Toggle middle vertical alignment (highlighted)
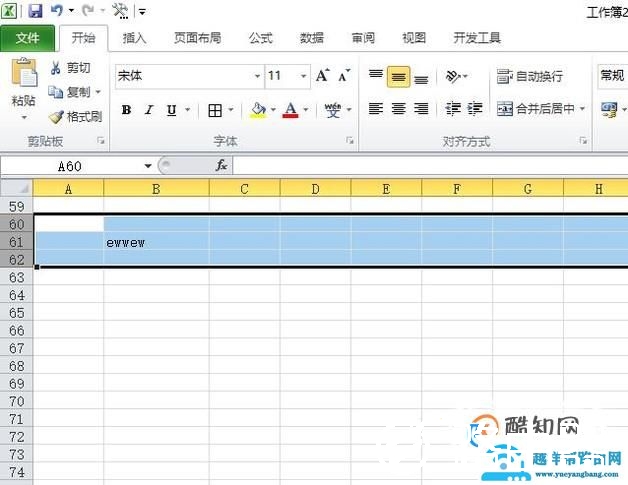Viewport: 628px width, 485px height. [399, 76]
